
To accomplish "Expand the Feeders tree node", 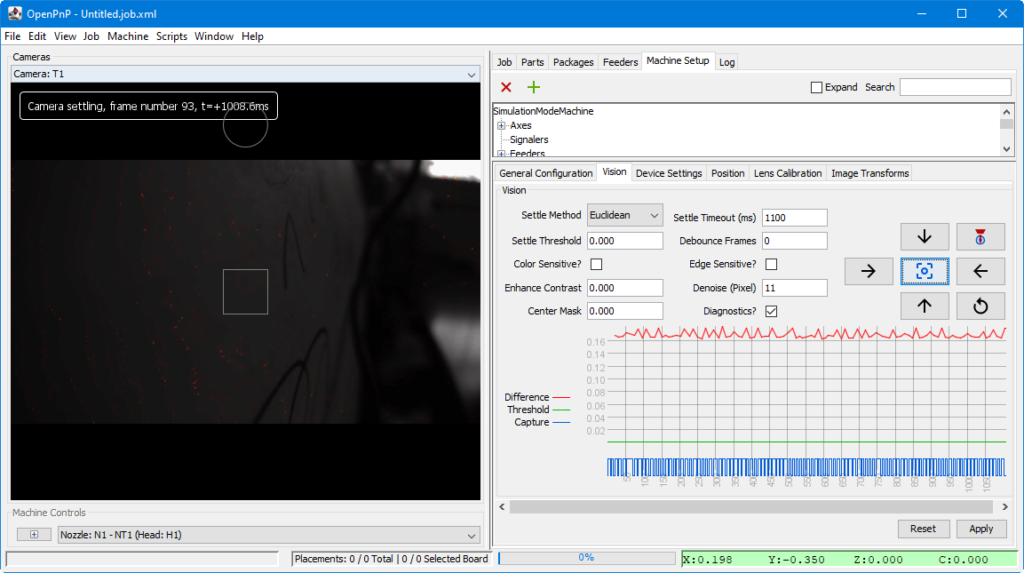I will (502, 154).
